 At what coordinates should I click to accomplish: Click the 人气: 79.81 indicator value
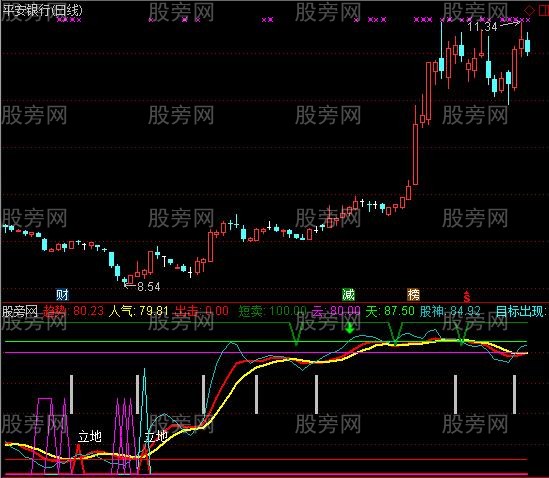pos(139,311)
